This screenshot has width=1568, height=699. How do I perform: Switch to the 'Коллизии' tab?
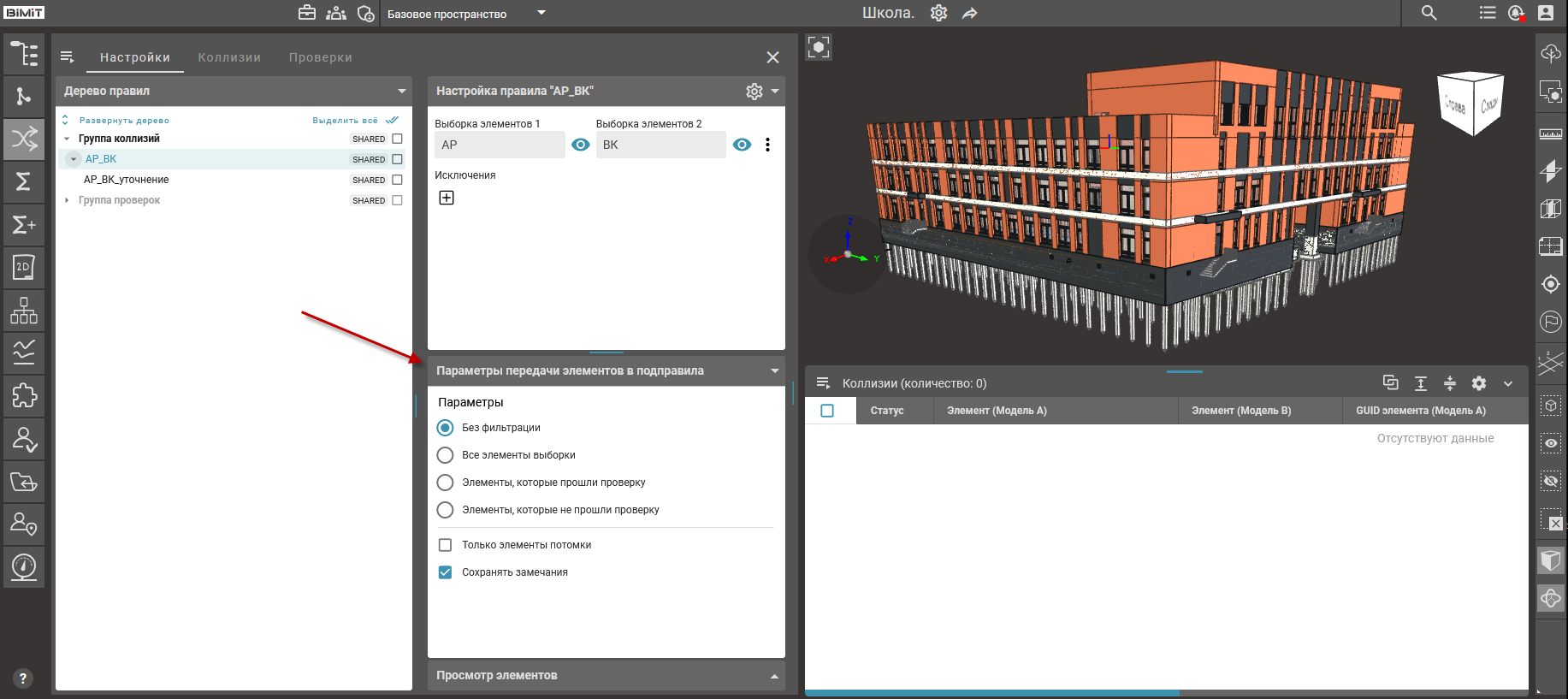pyautogui.click(x=229, y=57)
